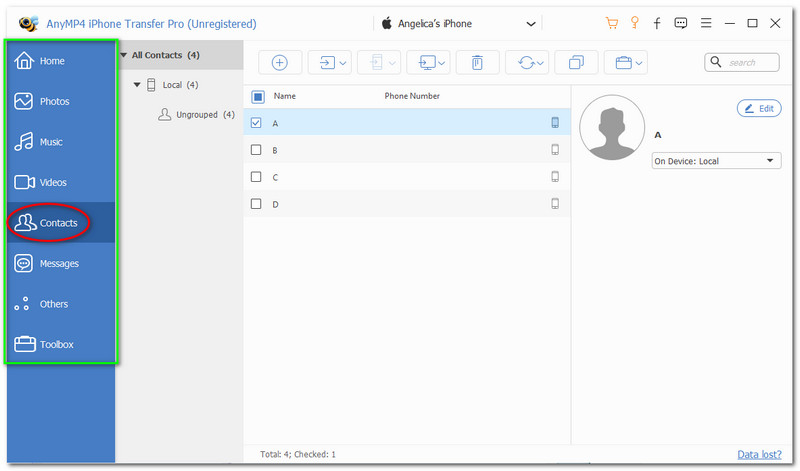This screenshot has width=800, height=471.
Task: Collapse the Local tree node
Action: tap(137, 85)
